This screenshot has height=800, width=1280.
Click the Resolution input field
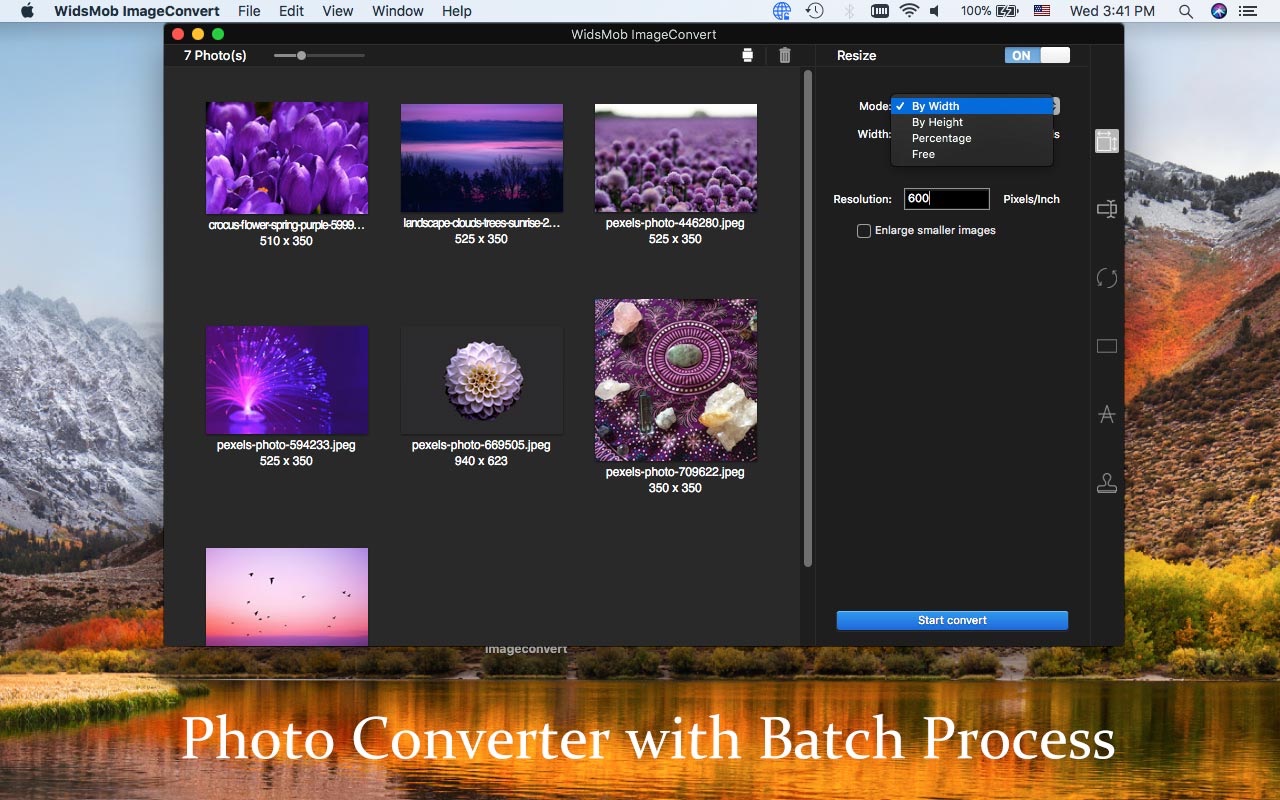[947, 199]
